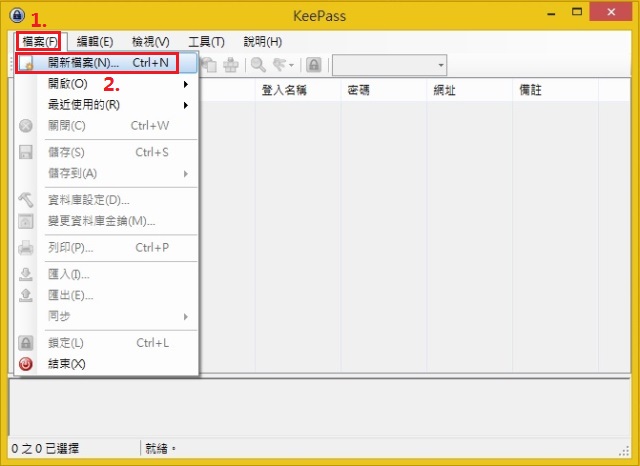This screenshot has width=640, height=466.
Task: Open the 檔案(F) menu
Action: [x=39, y=42]
